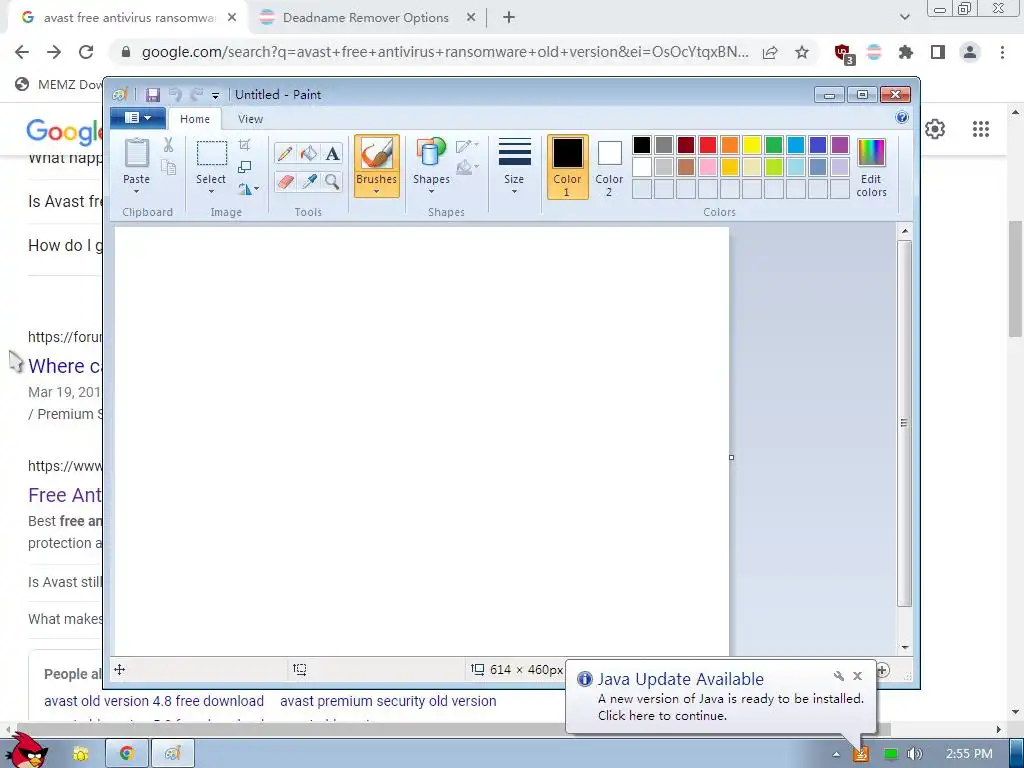Expand the Select dropdown arrow
Image resolution: width=1024 pixels, height=768 pixels.
(x=211, y=192)
